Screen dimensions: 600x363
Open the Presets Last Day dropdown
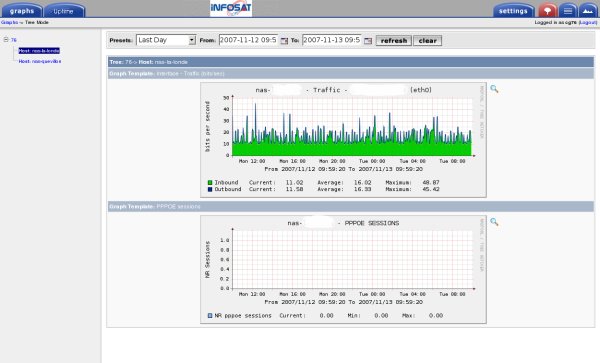pos(166,40)
